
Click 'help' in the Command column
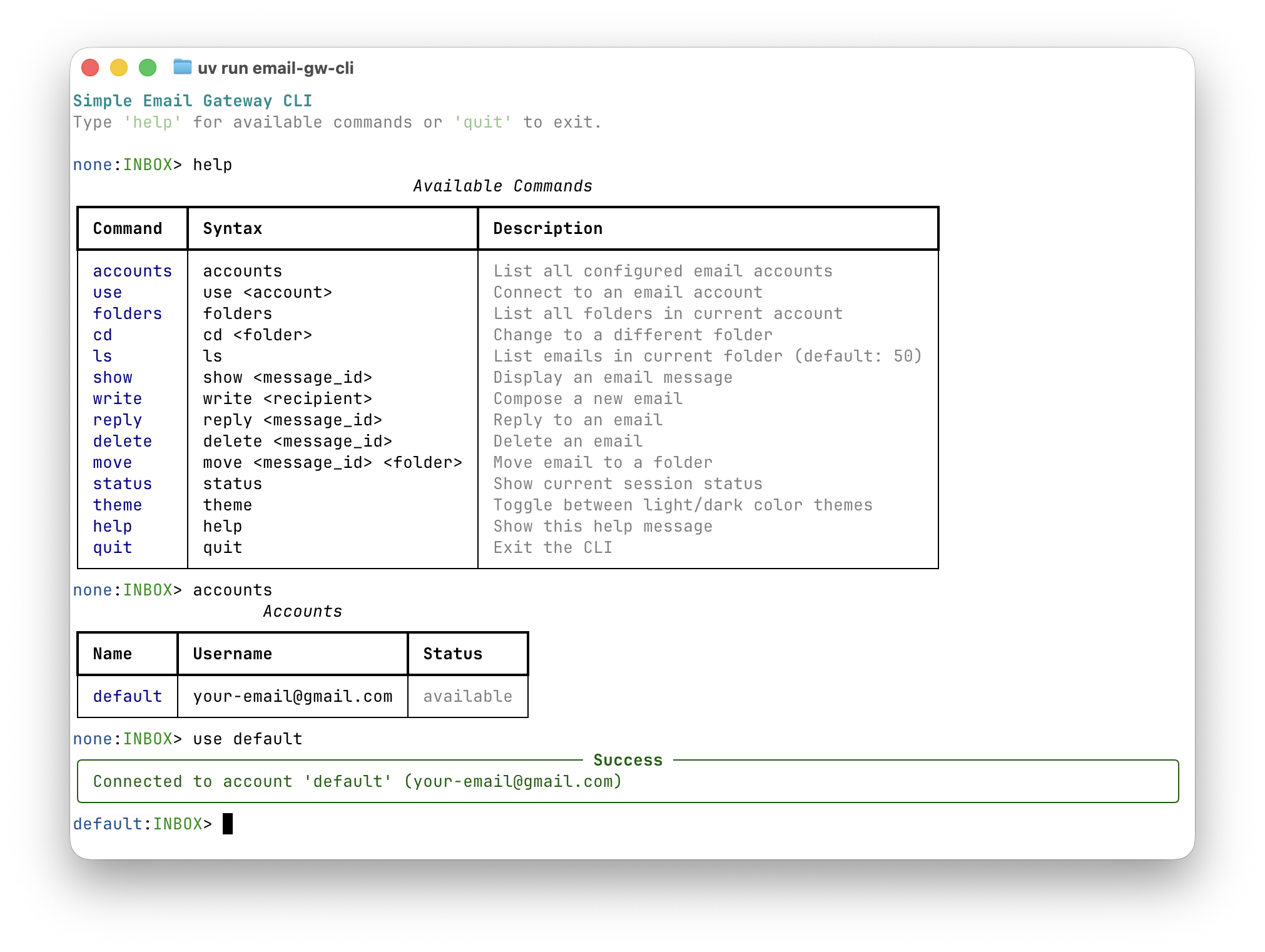coord(113,526)
